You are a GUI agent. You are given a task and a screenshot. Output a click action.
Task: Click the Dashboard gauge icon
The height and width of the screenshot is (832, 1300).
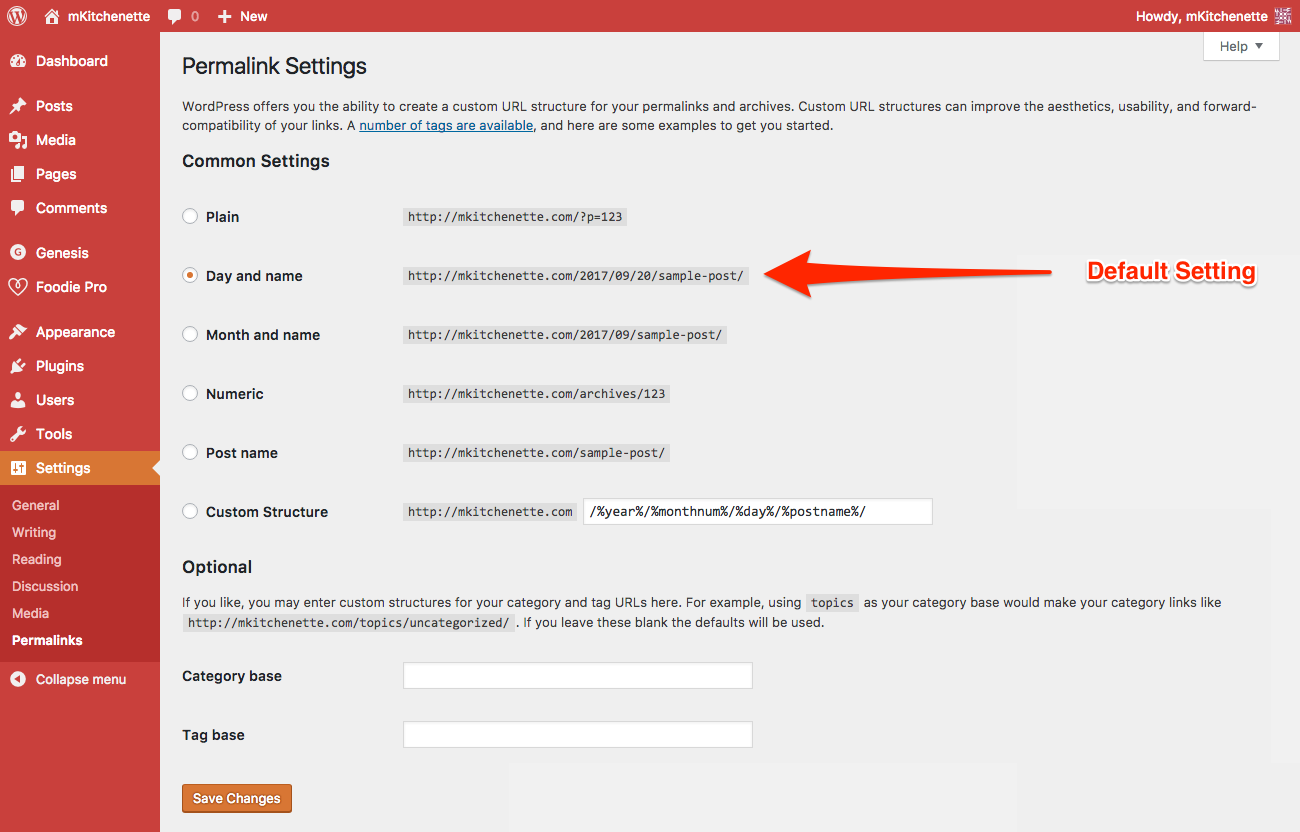(18, 61)
